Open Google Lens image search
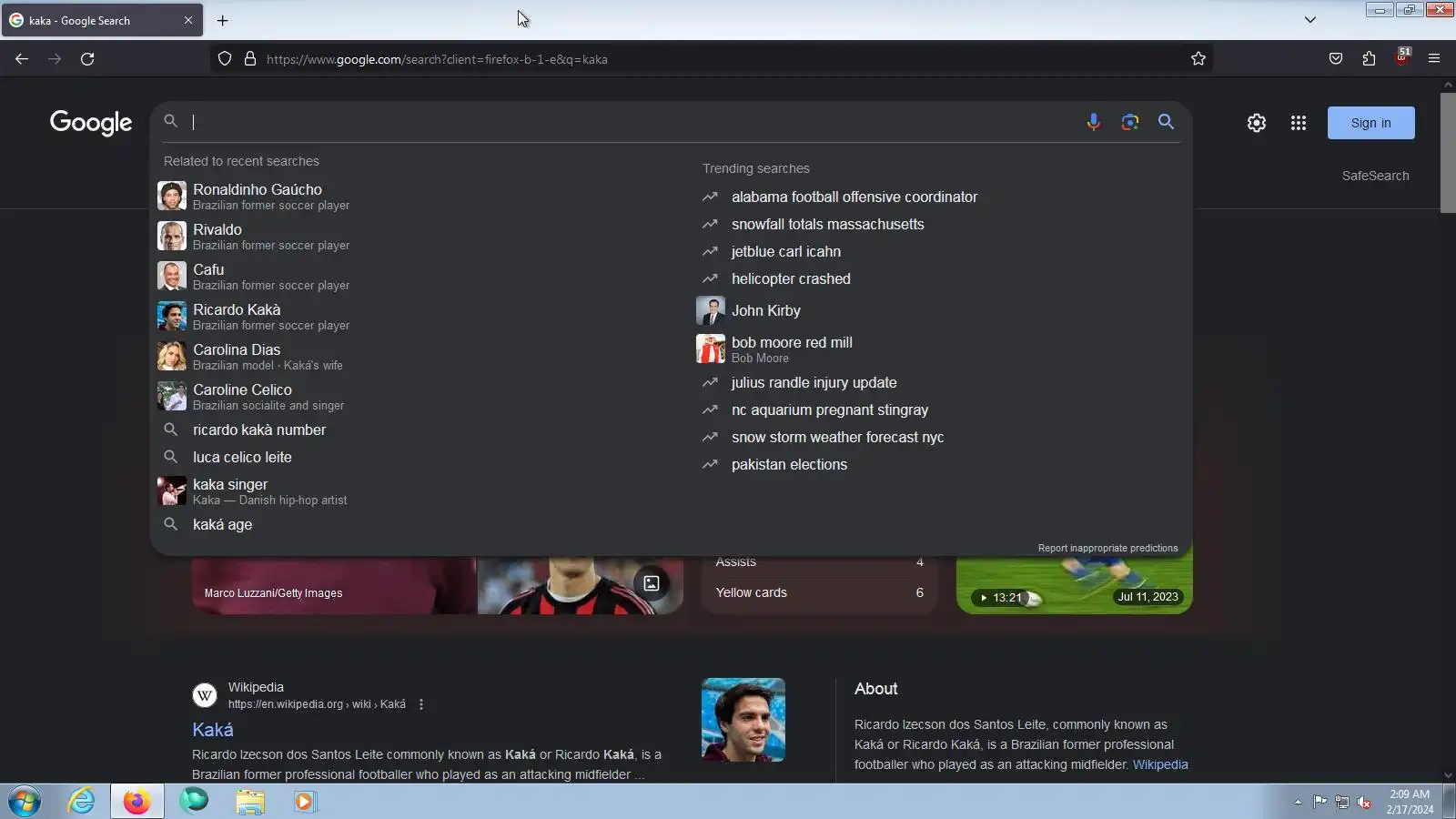This screenshot has height=819, width=1456. [x=1129, y=122]
